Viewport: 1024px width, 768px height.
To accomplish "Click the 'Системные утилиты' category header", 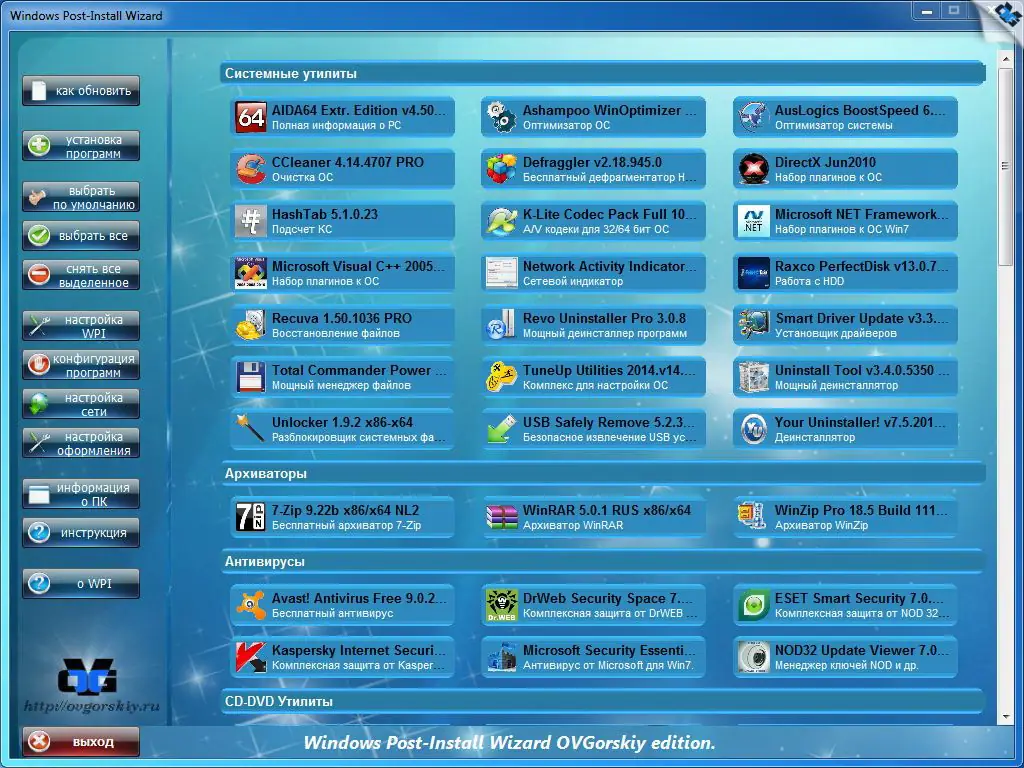I will [x=602, y=73].
